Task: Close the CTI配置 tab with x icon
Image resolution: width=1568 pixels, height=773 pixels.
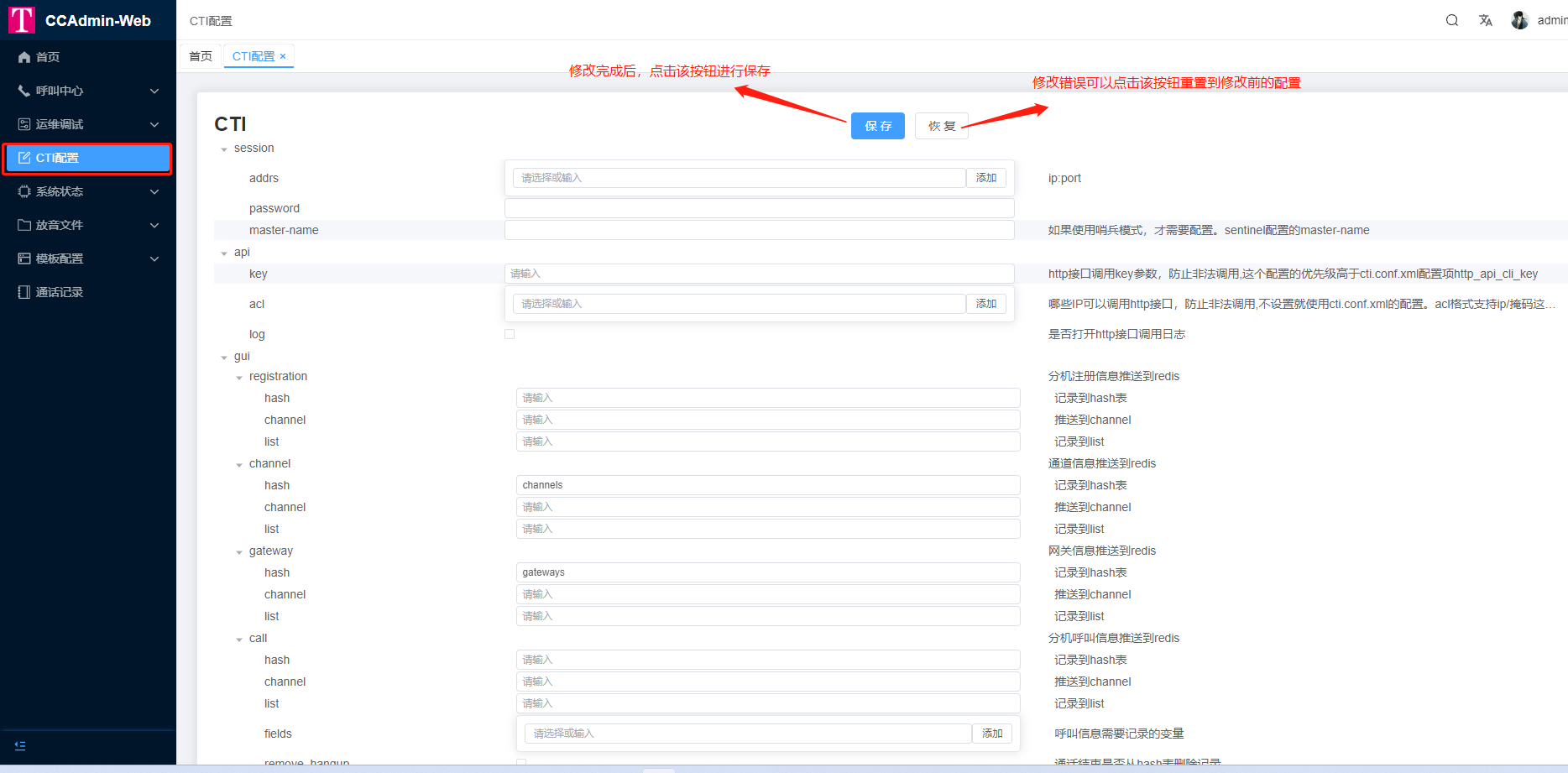Action: [x=283, y=56]
